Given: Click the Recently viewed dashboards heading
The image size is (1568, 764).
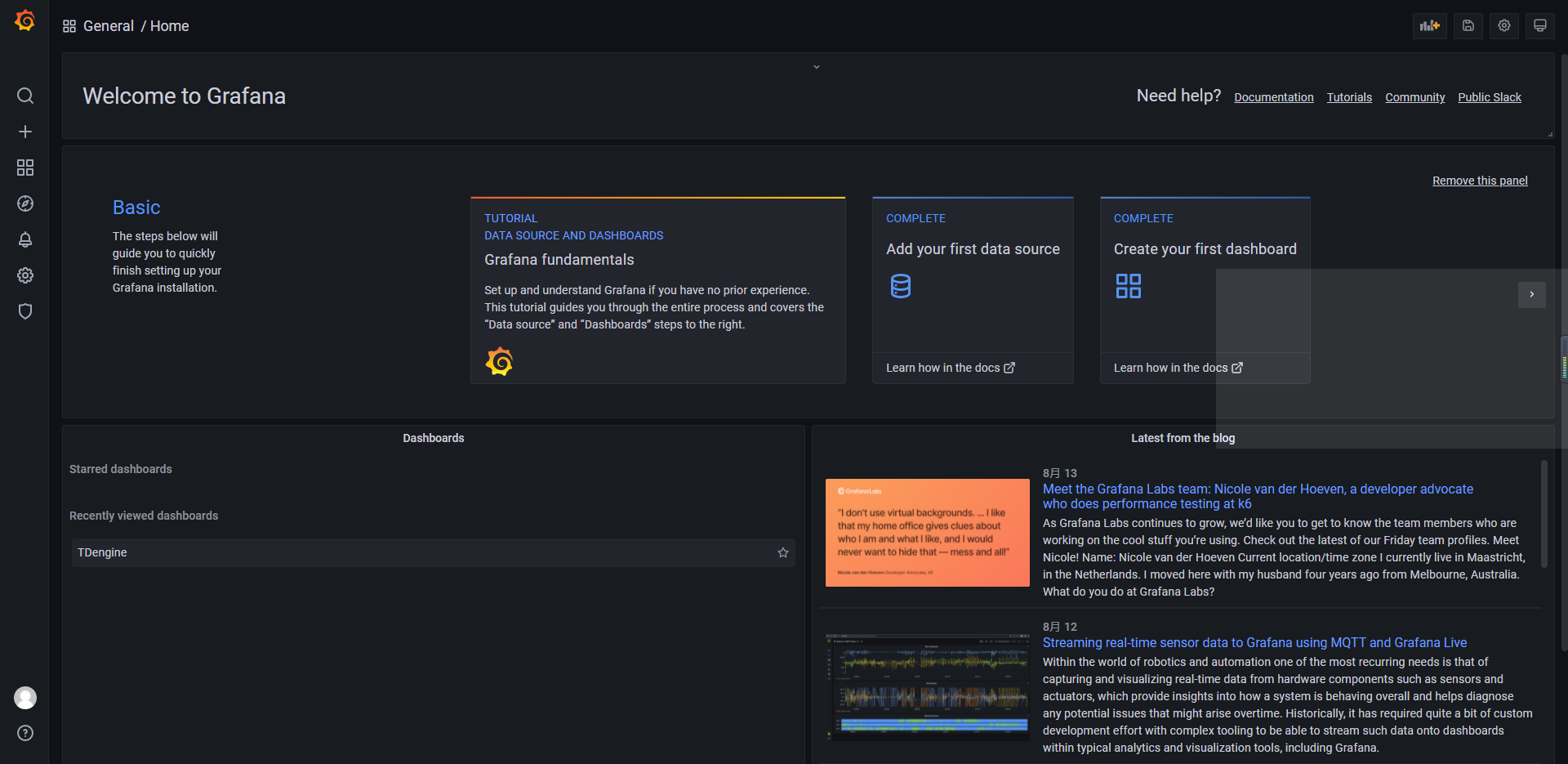Looking at the screenshot, I should click(x=144, y=516).
